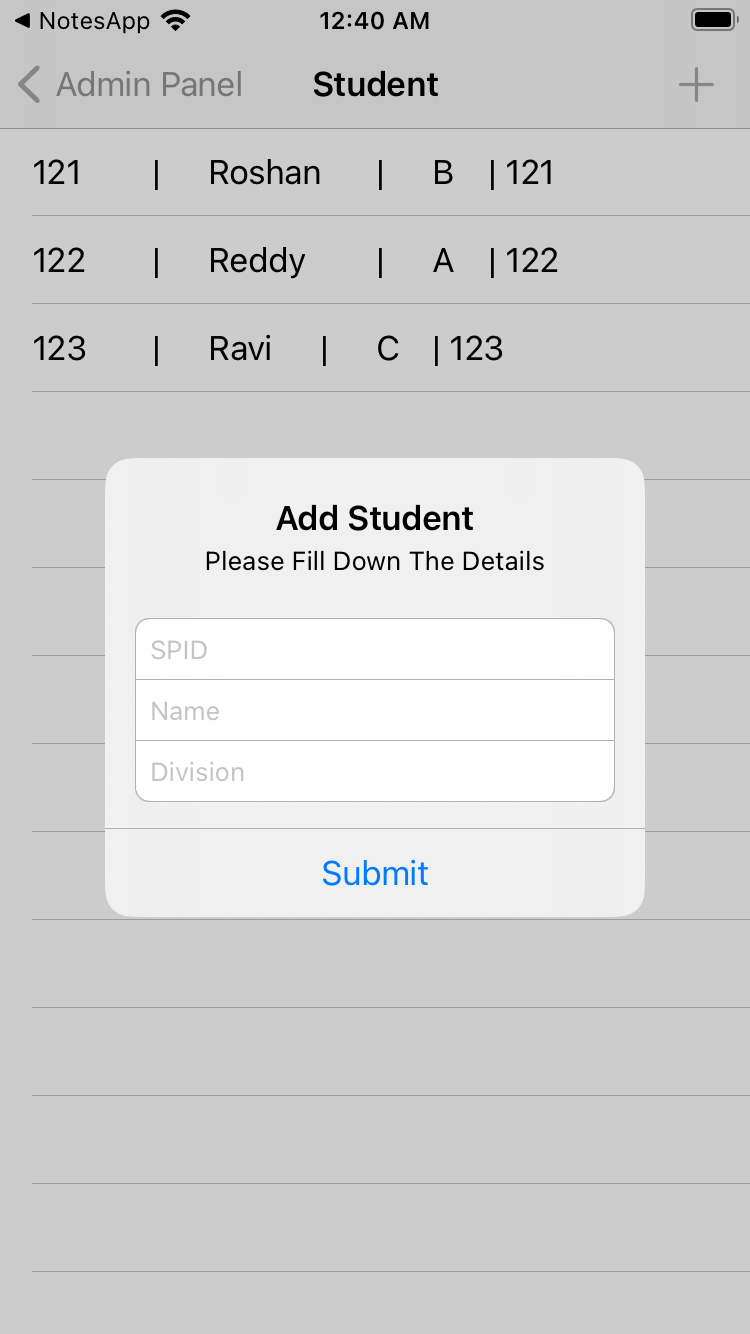Image resolution: width=750 pixels, height=1334 pixels.
Task: Tap the Name input field
Action: 375,710
